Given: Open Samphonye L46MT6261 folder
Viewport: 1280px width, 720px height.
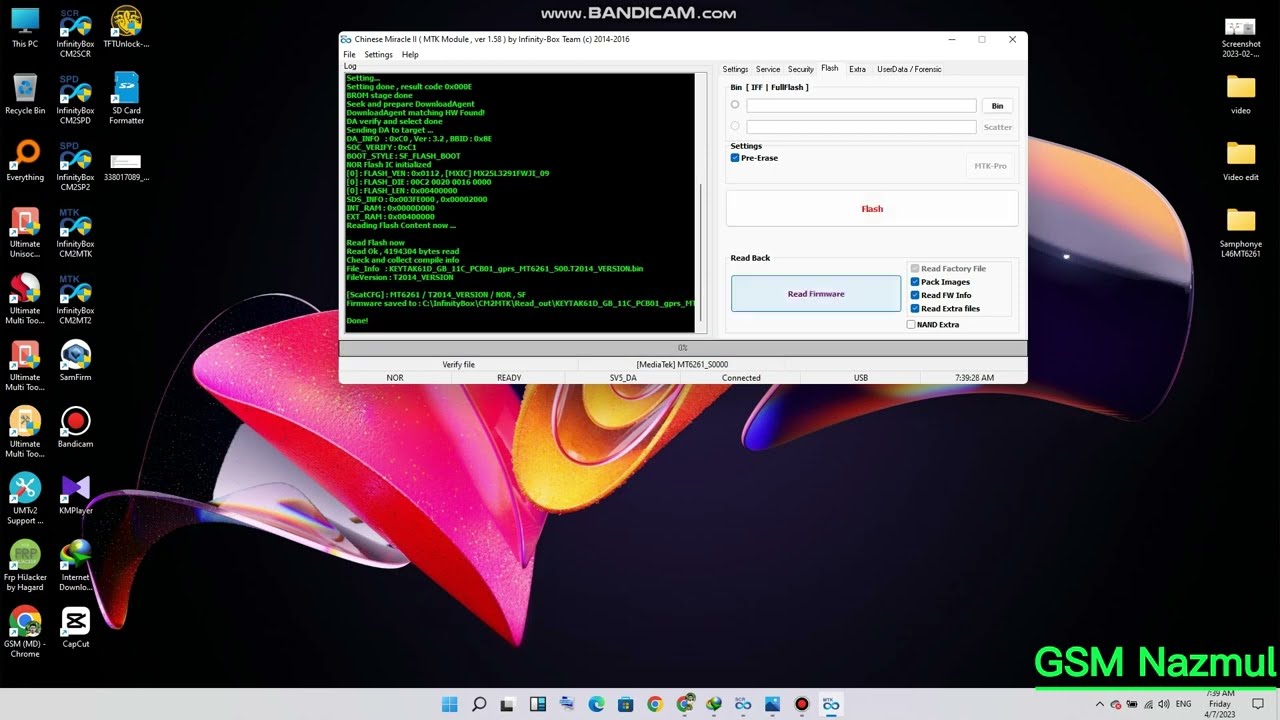Looking at the screenshot, I should coord(1240,233).
